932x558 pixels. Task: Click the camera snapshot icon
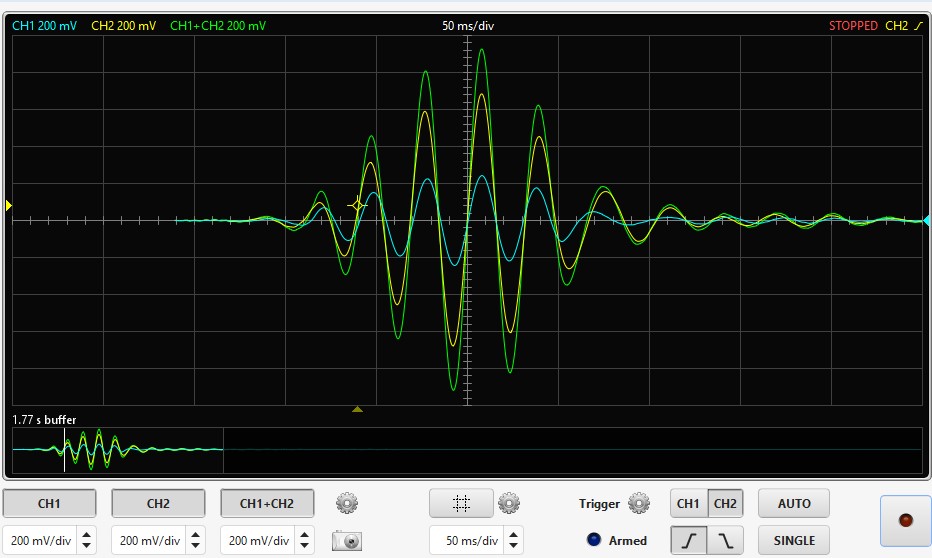click(347, 541)
